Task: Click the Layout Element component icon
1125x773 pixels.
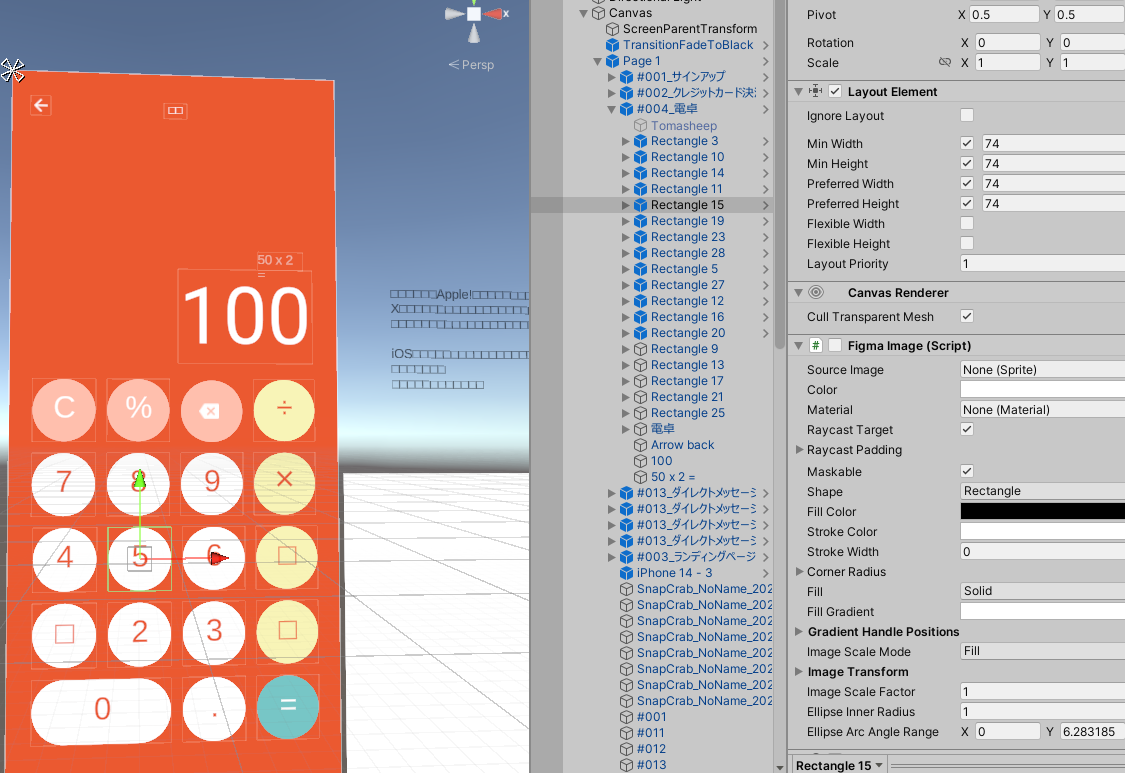Action: 817,91
